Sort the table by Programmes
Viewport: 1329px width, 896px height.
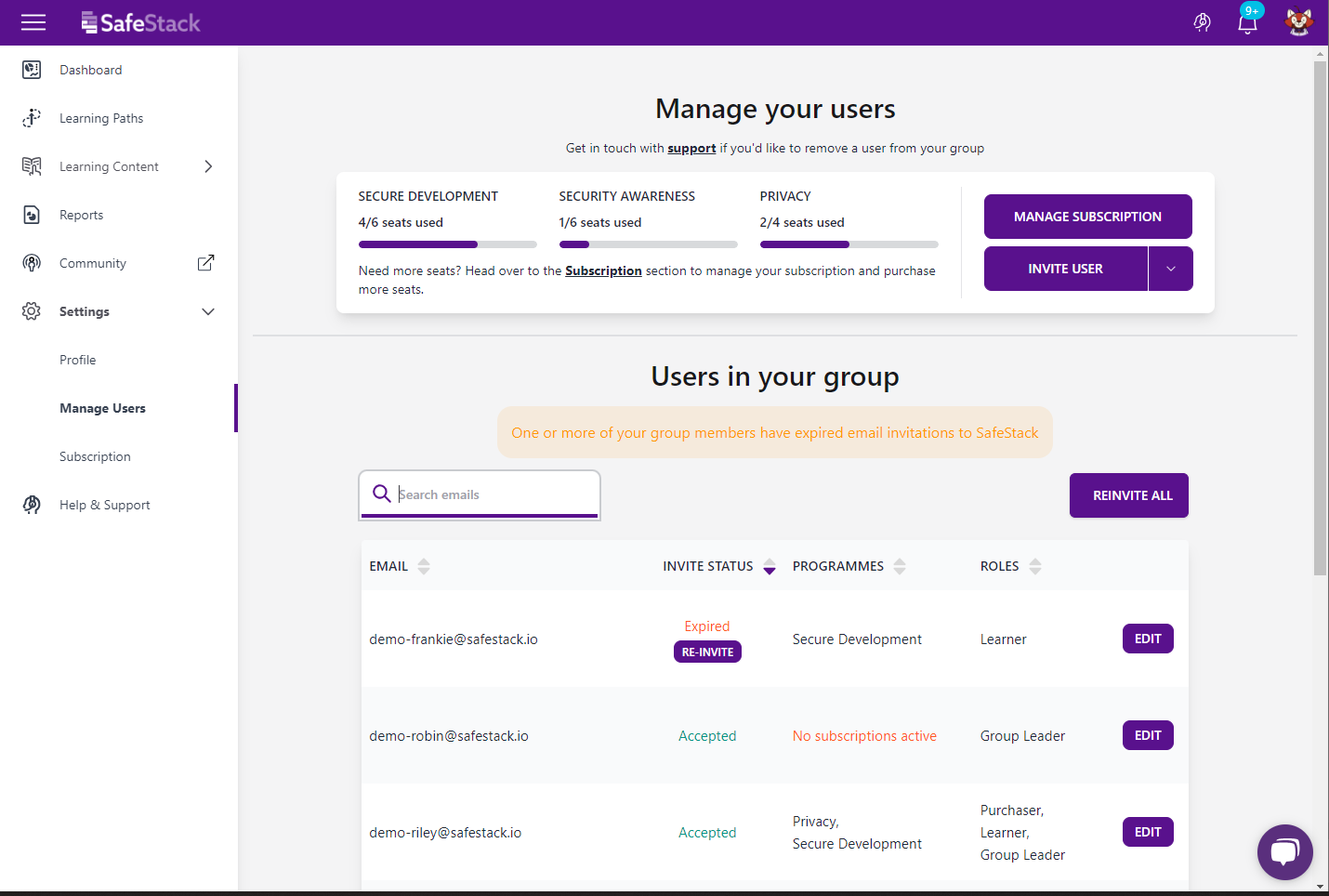click(900, 566)
